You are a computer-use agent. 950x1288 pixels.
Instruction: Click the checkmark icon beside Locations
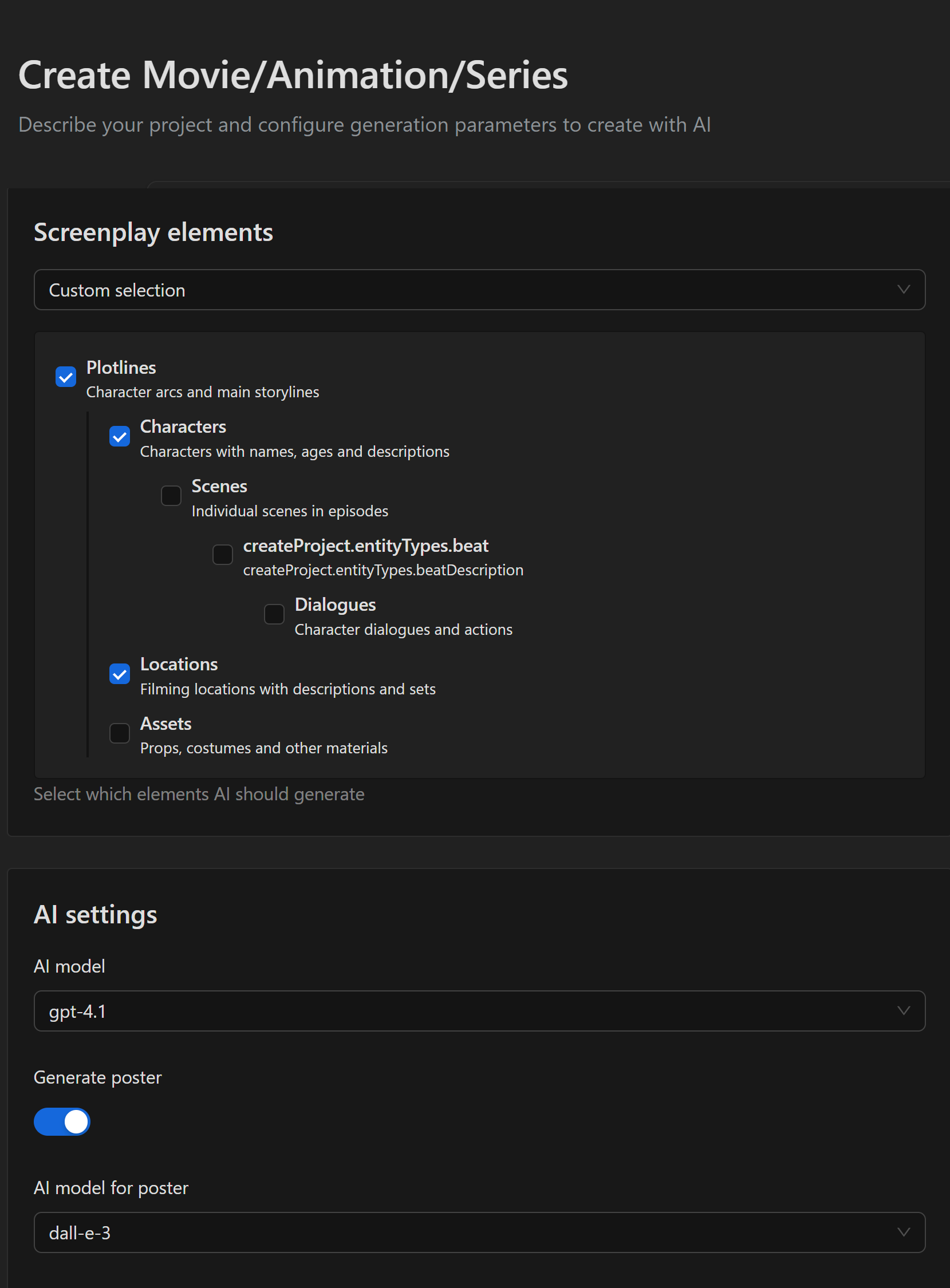(x=119, y=674)
